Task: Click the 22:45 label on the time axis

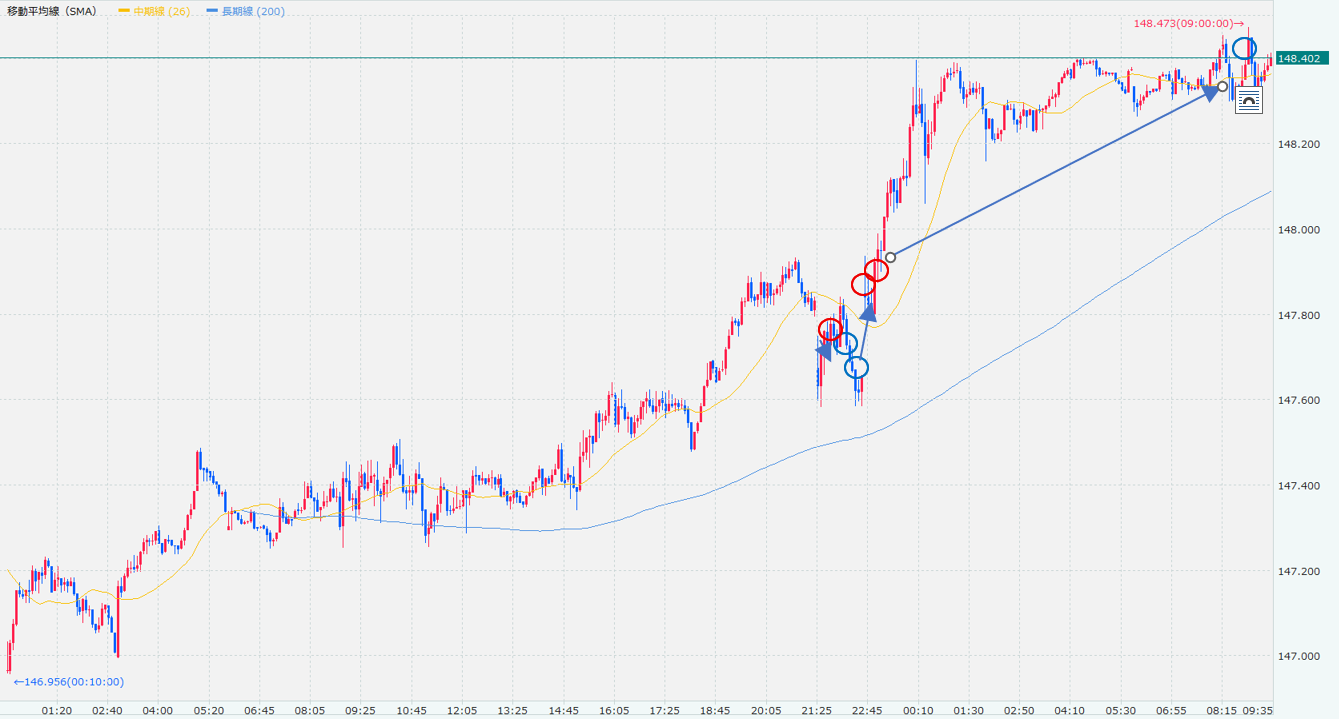Action: pos(866,710)
